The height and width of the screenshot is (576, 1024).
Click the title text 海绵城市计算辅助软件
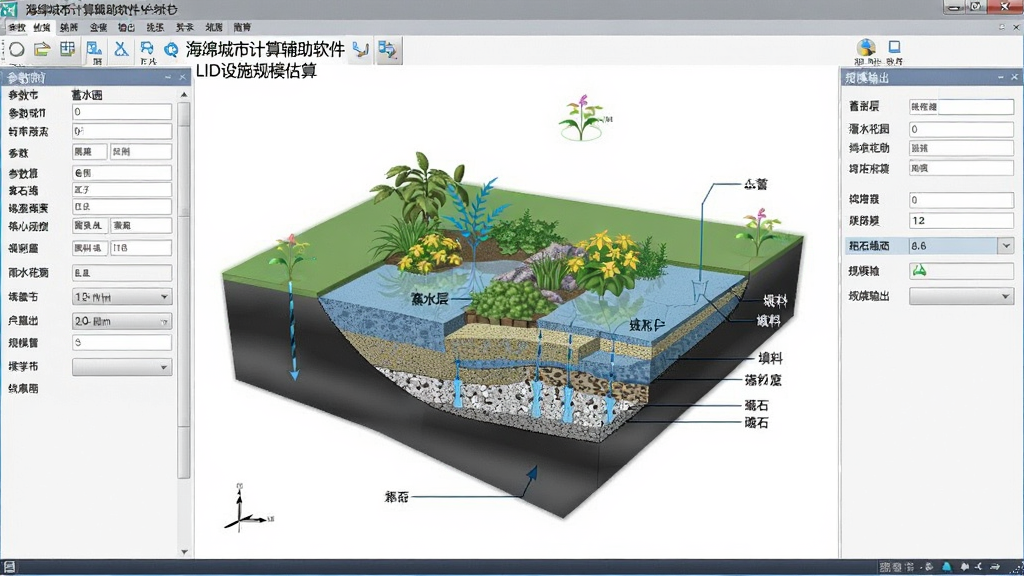pyautogui.click(x=265, y=50)
